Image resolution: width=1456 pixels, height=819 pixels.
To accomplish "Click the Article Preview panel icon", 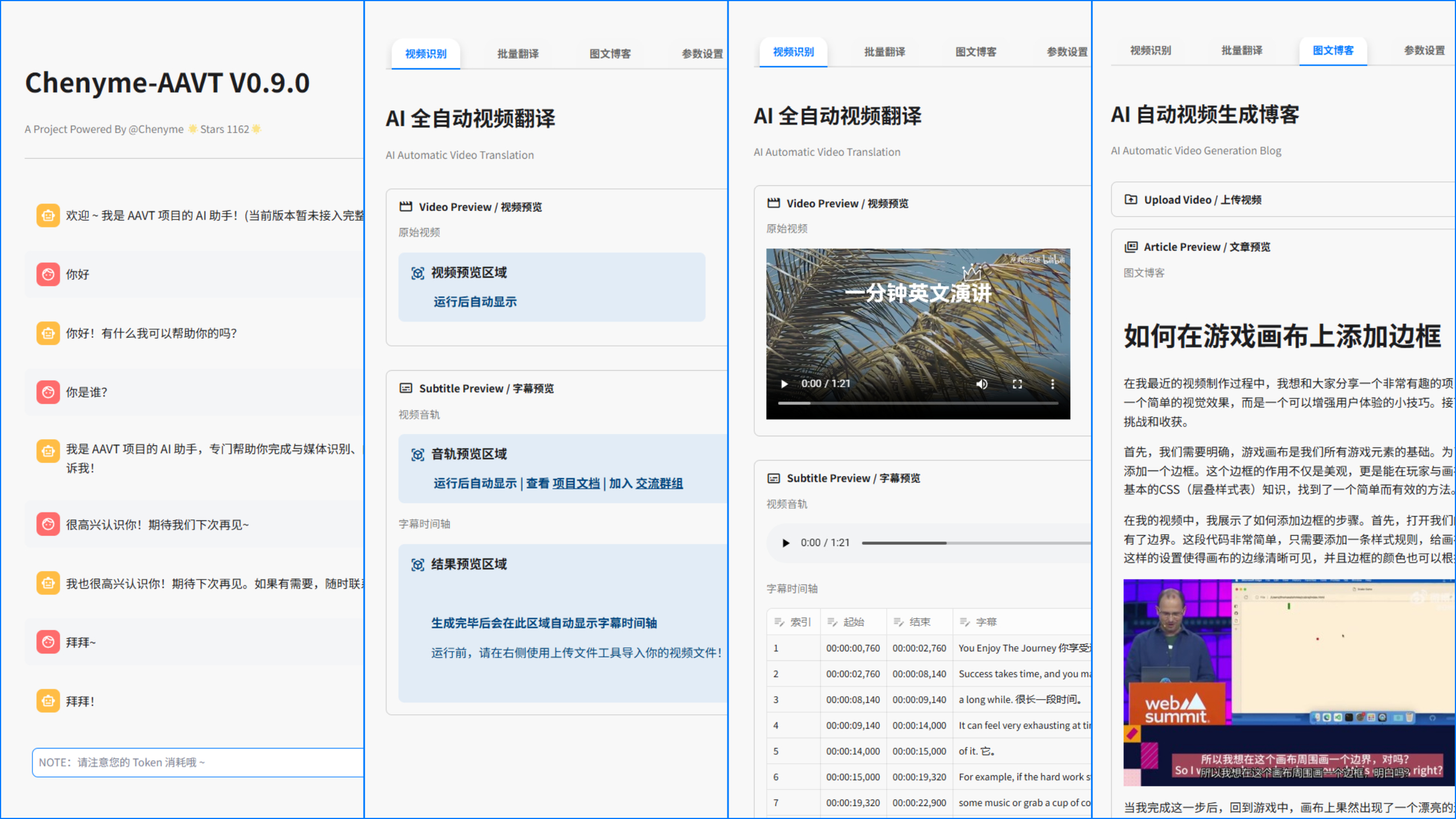I will click(1131, 247).
